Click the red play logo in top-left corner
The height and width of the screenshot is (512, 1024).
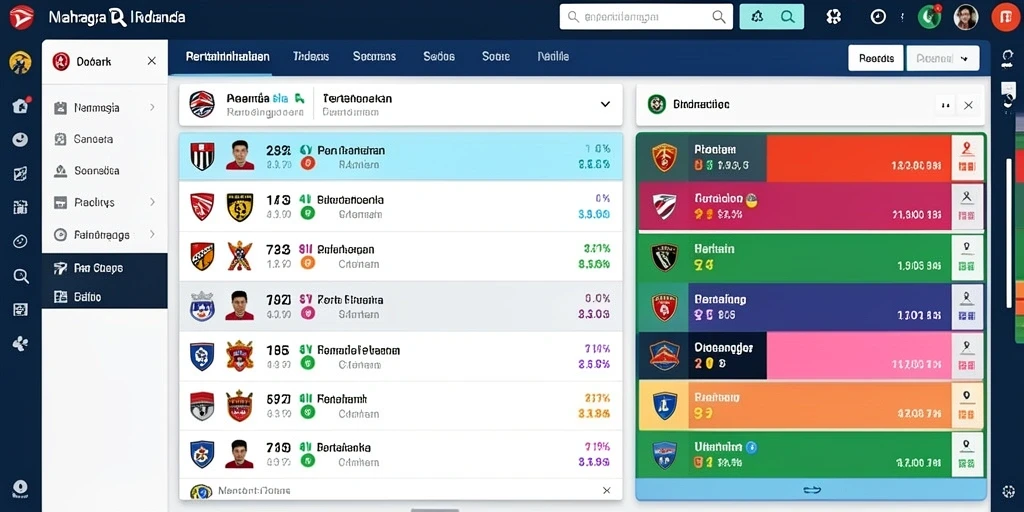click(22, 18)
